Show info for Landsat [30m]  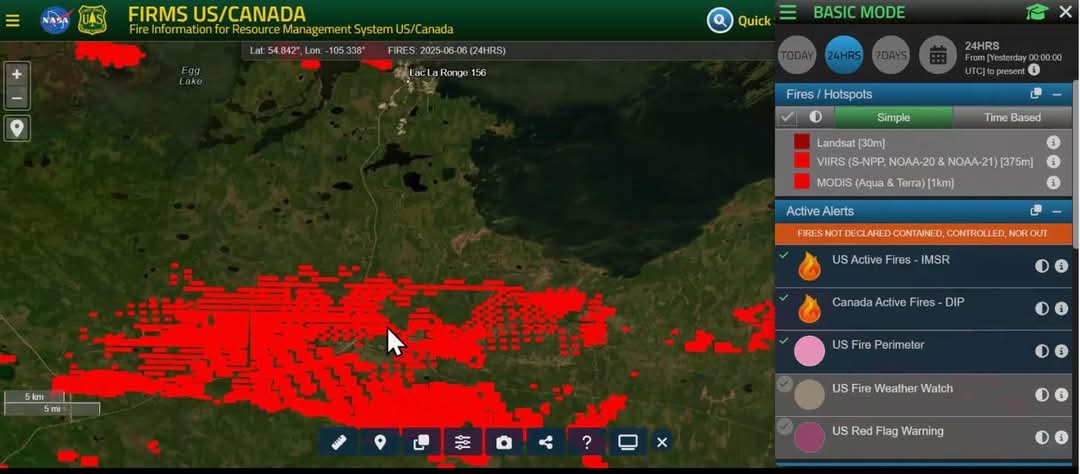[1052, 143]
